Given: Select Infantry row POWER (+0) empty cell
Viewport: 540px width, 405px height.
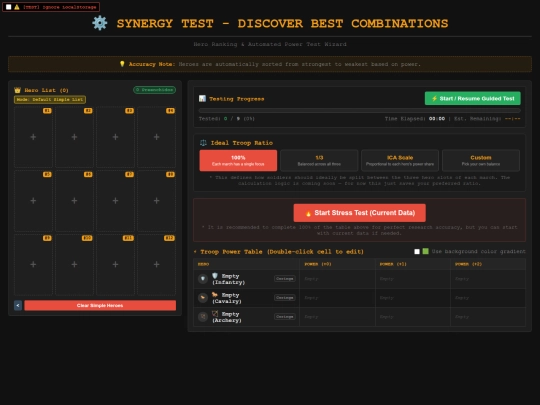Looking at the screenshot, I should click(x=338, y=279).
